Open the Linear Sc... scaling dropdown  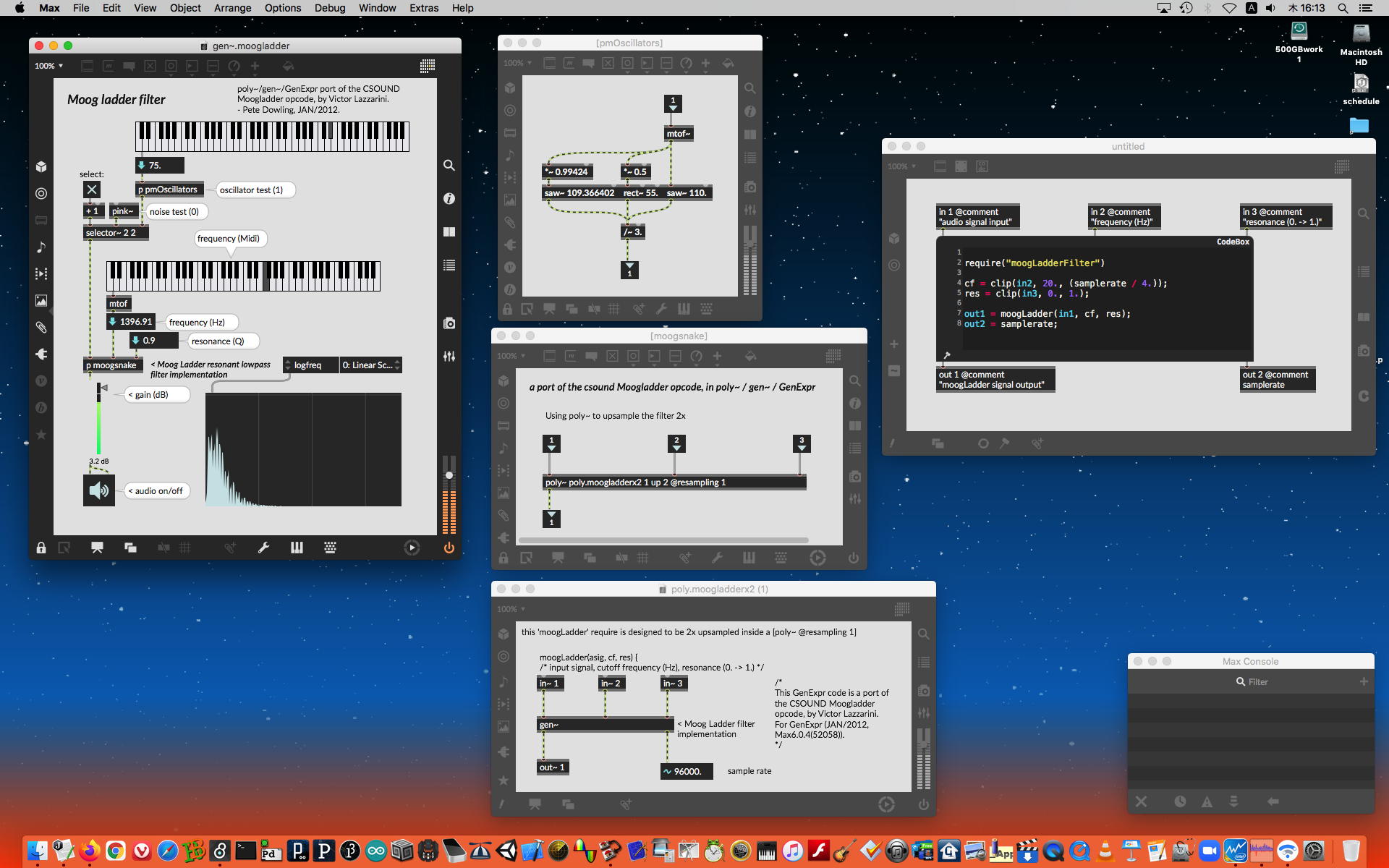coord(370,365)
